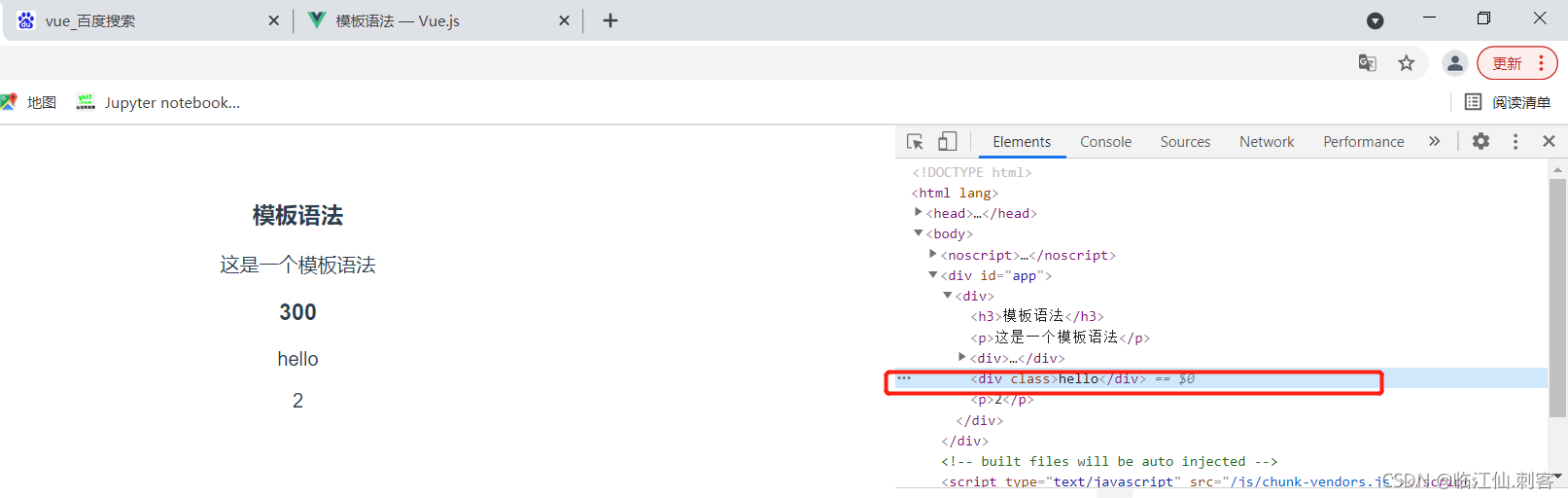Viewport: 1568px width, 498px height.
Task: Switch to the Network tab
Action: [1267, 142]
